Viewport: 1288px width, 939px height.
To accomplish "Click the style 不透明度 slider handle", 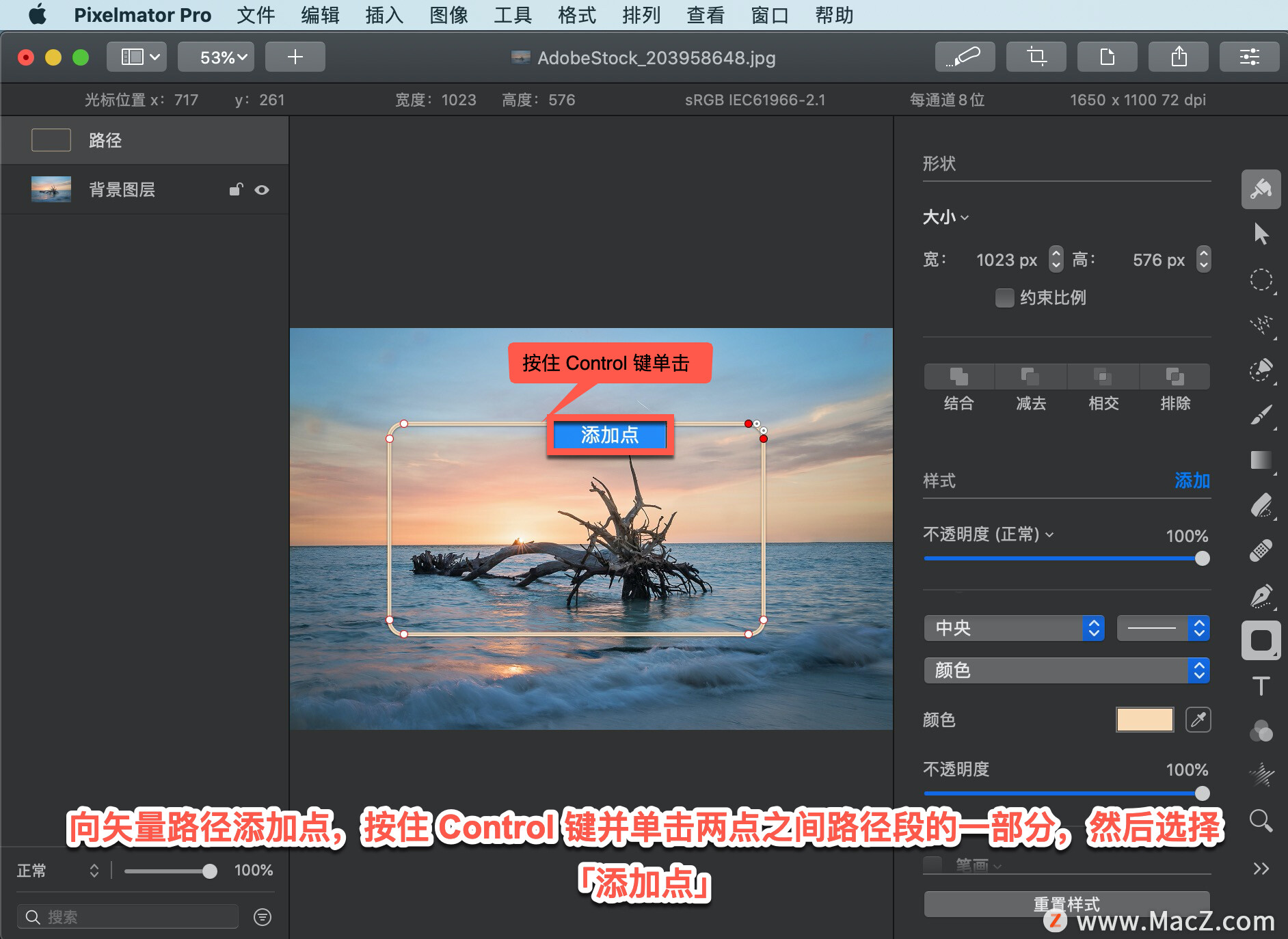I will [1202, 558].
